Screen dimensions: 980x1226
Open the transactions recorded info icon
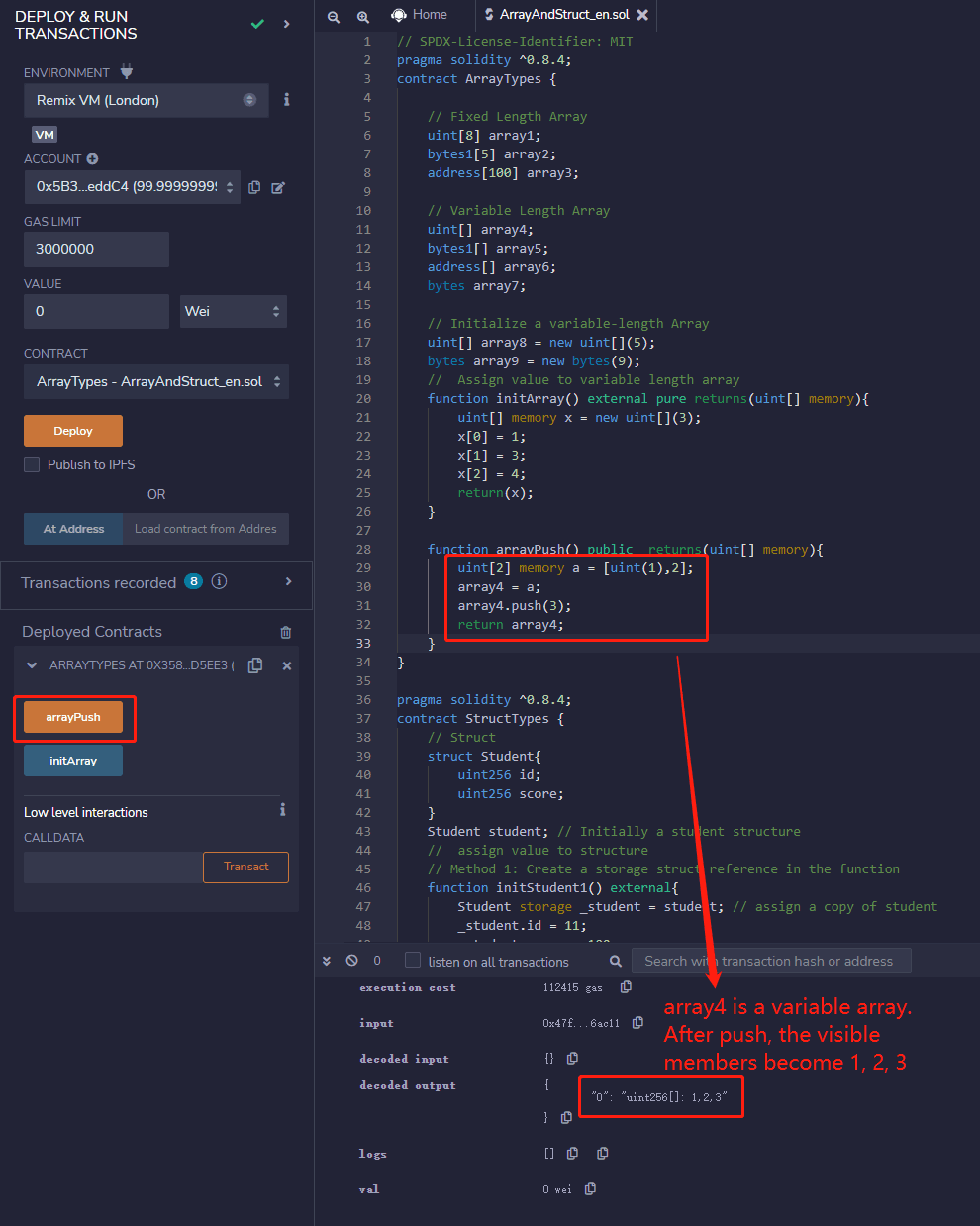[220, 582]
